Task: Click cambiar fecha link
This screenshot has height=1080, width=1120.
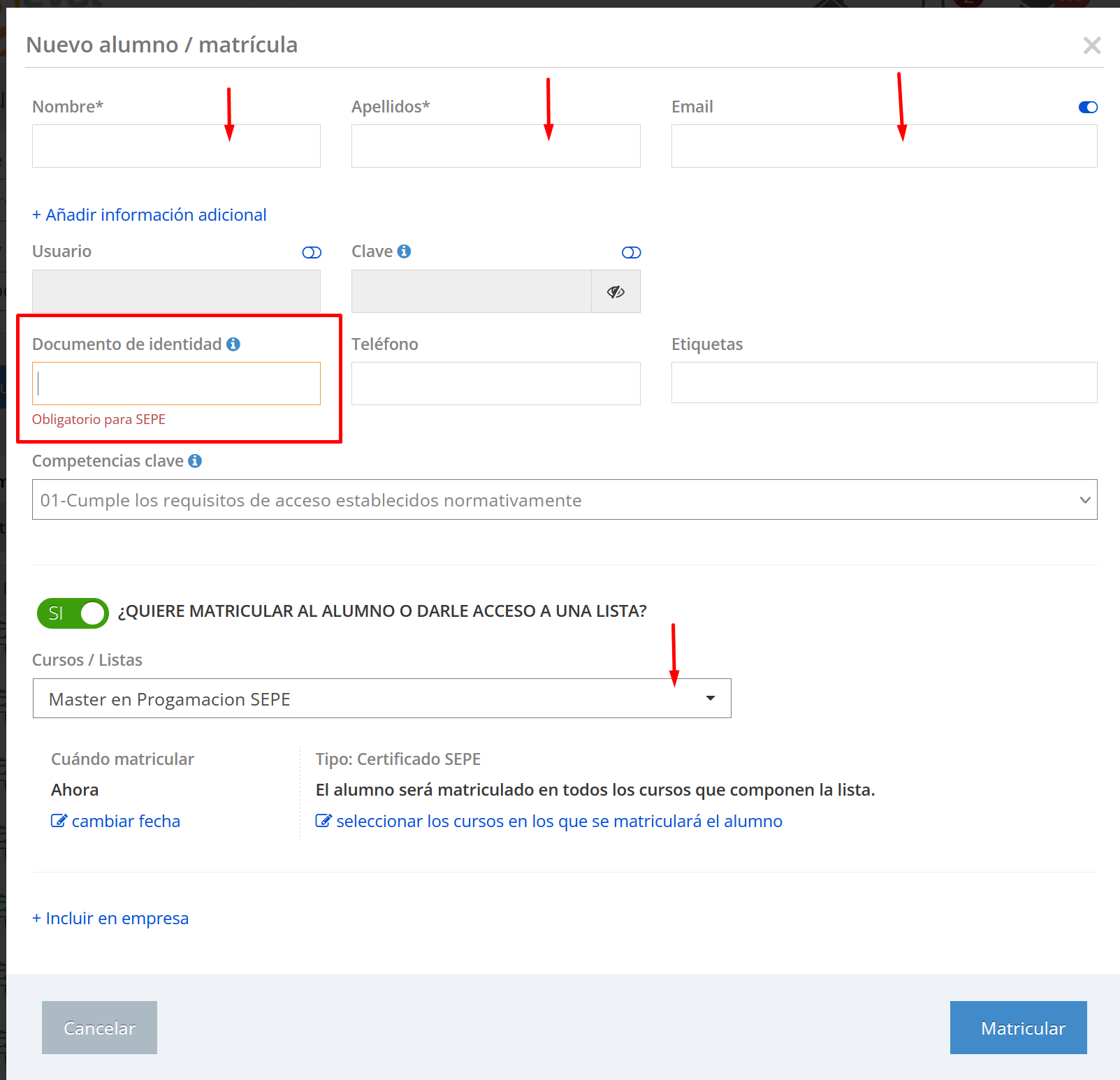Action: click(x=126, y=821)
